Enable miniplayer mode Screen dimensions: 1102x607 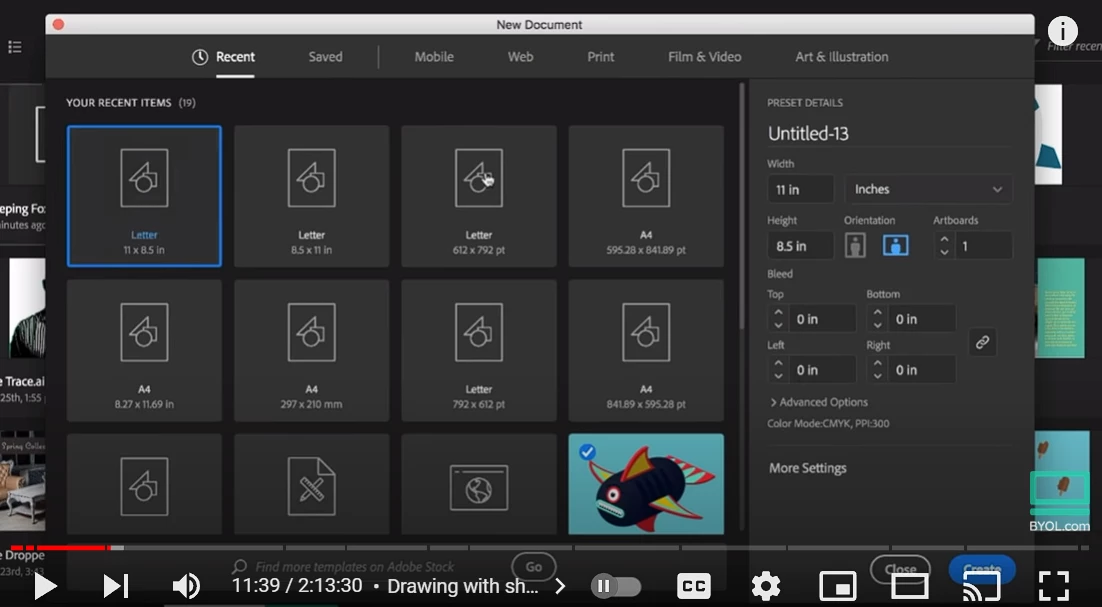pos(838,586)
